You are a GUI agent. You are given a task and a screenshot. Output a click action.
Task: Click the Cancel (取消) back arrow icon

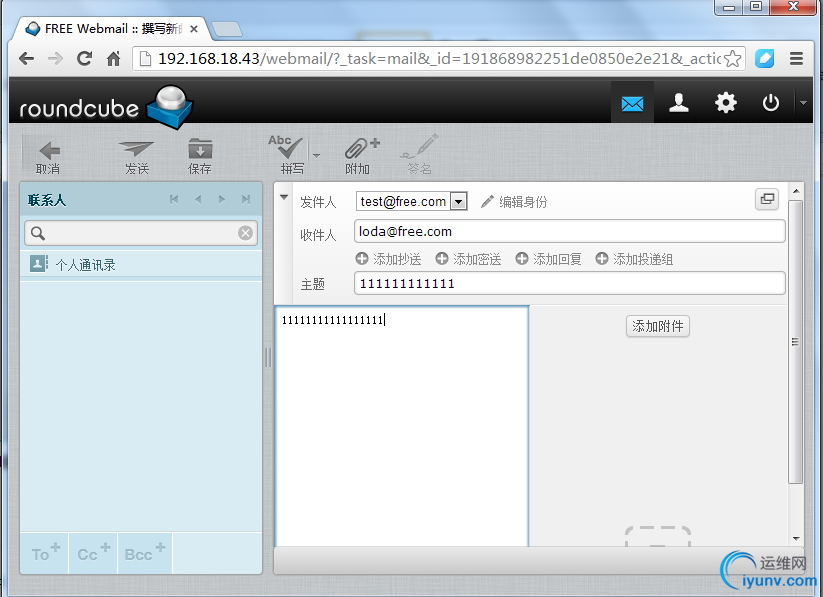coord(49,151)
